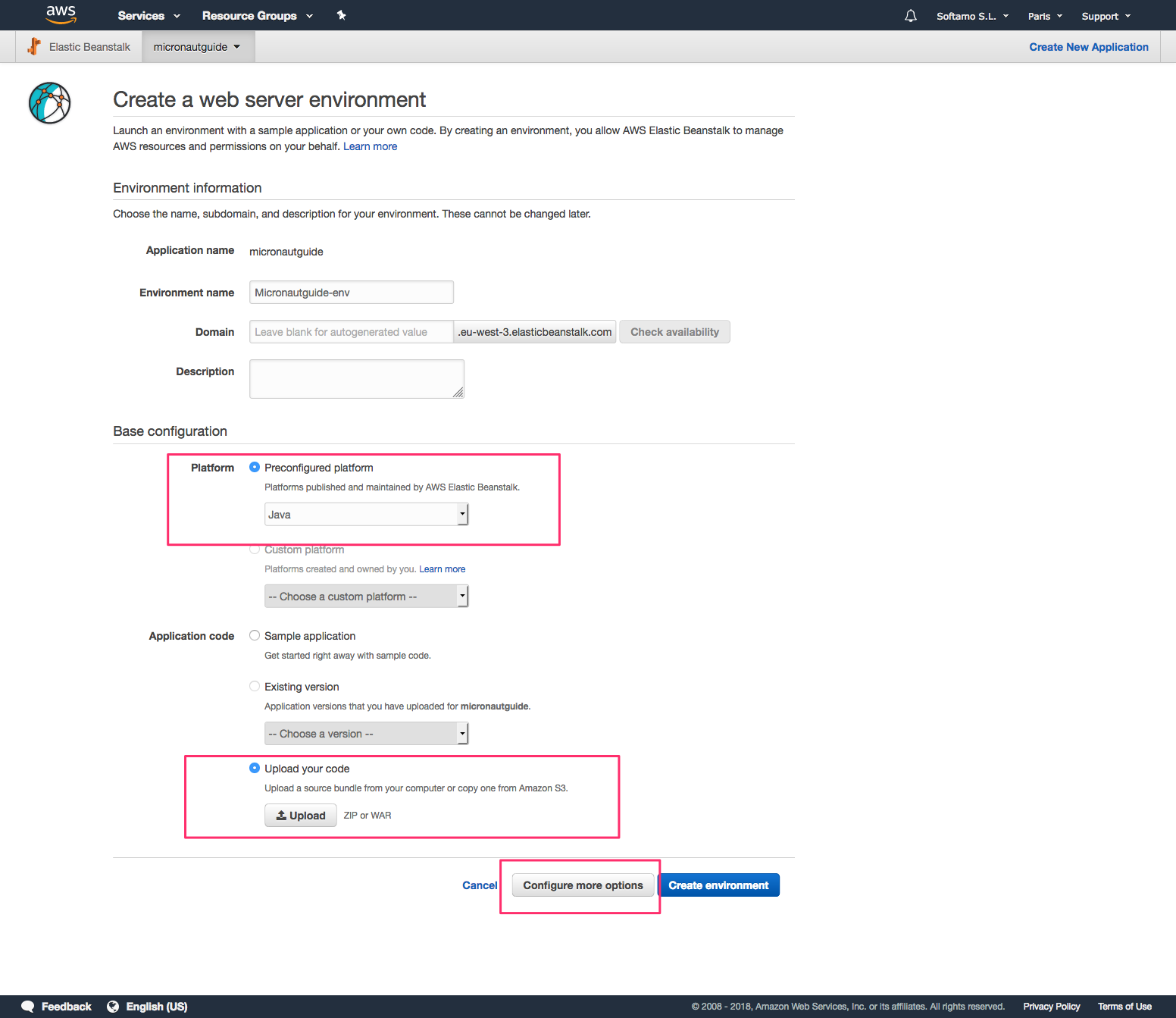This screenshot has height=1018, width=1176.
Task: Click Configure more options button
Action: tap(583, 885)
